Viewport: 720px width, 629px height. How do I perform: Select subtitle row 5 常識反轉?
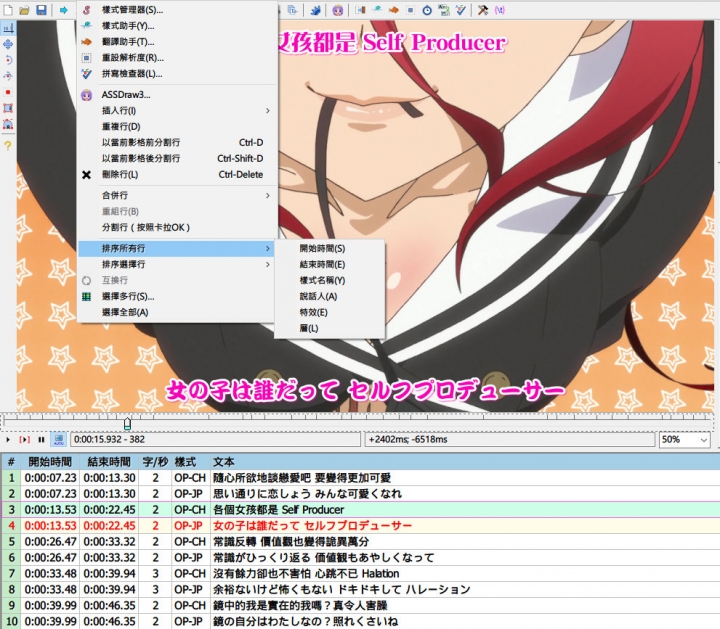coord(360,542)
